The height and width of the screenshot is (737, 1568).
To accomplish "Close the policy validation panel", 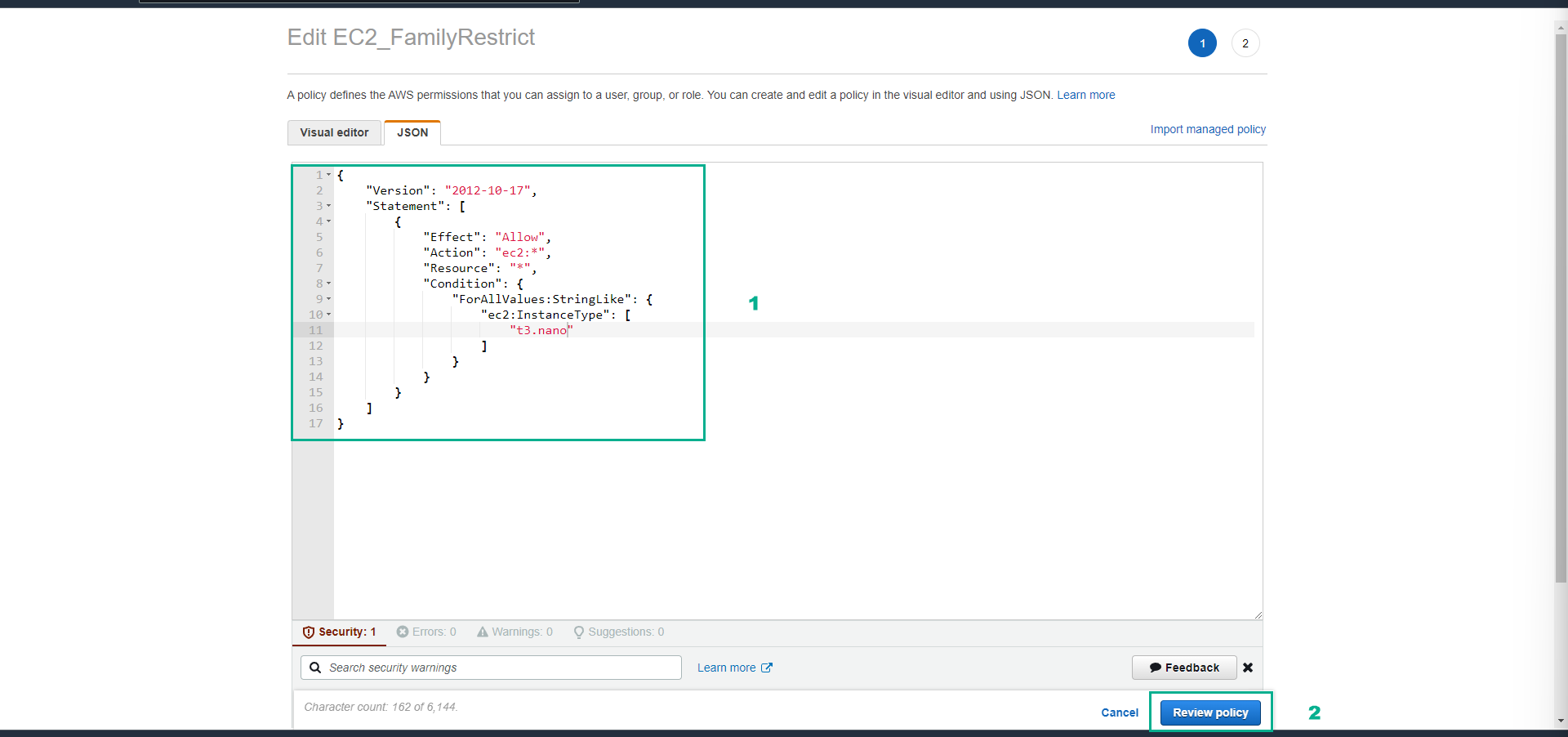I will (1248, 668).
